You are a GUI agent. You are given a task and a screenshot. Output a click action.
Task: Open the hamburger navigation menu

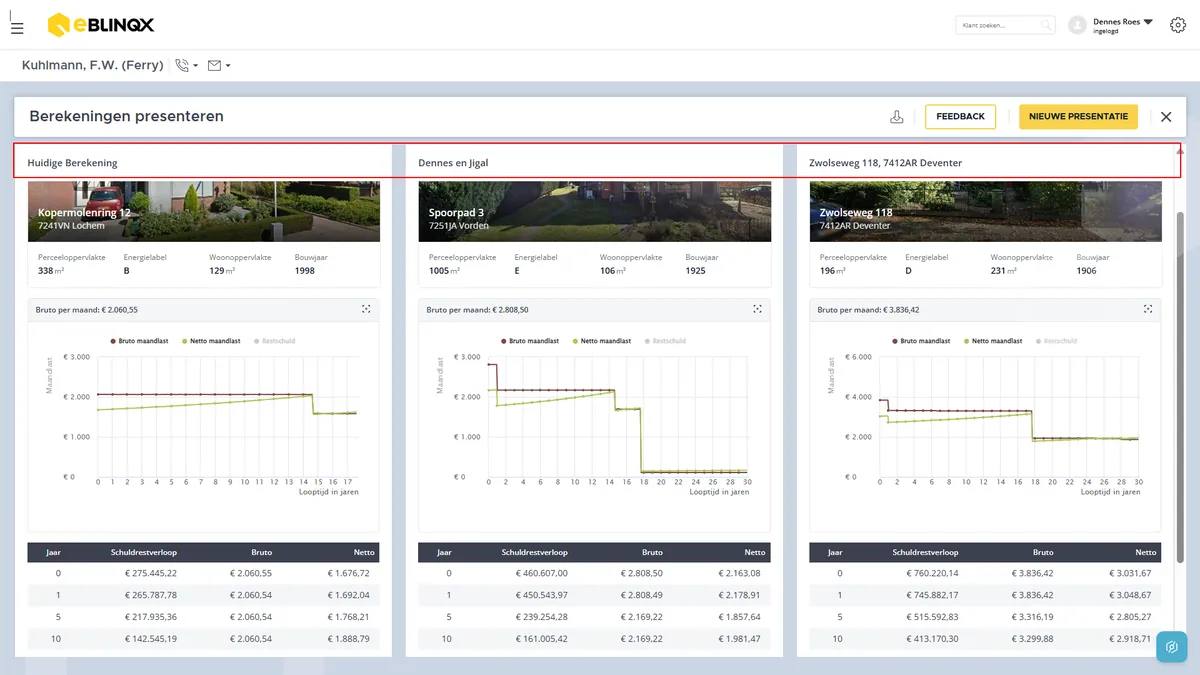coord(17,27)
